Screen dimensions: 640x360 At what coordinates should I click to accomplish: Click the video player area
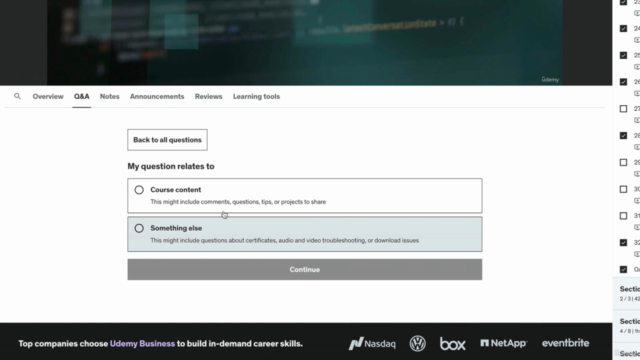click(x=305, y=42)
